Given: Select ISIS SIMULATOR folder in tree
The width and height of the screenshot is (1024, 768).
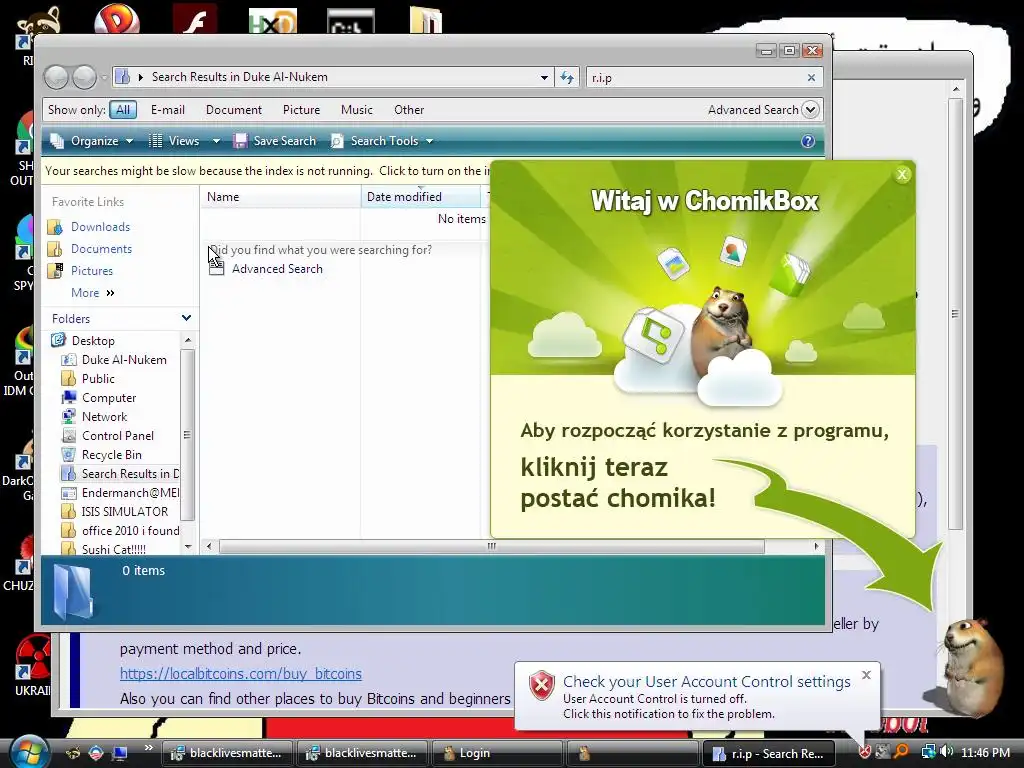Looking at the screenshot, I should pos(114,511).
